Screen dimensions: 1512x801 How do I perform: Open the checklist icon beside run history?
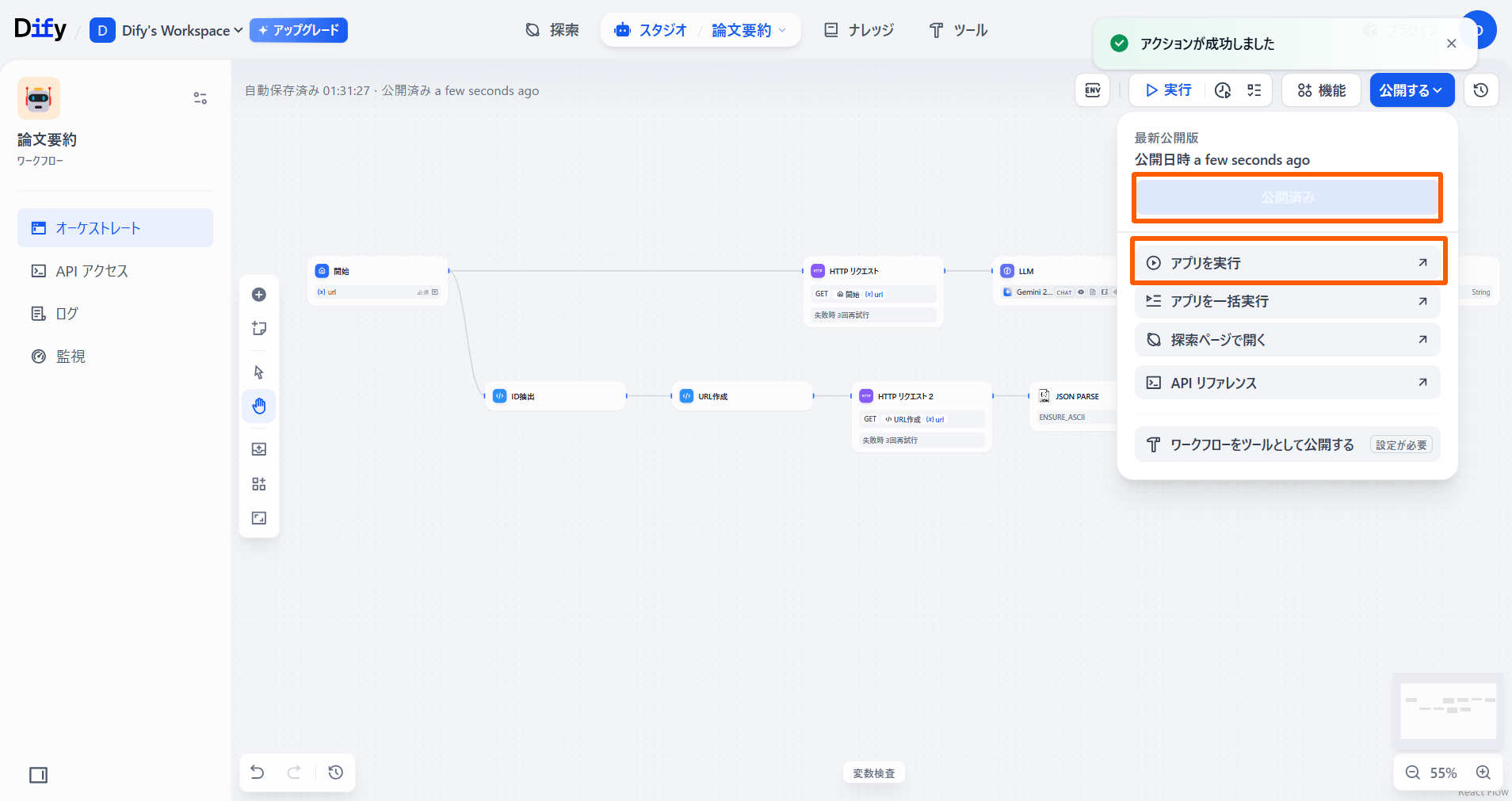[1254, 90]
